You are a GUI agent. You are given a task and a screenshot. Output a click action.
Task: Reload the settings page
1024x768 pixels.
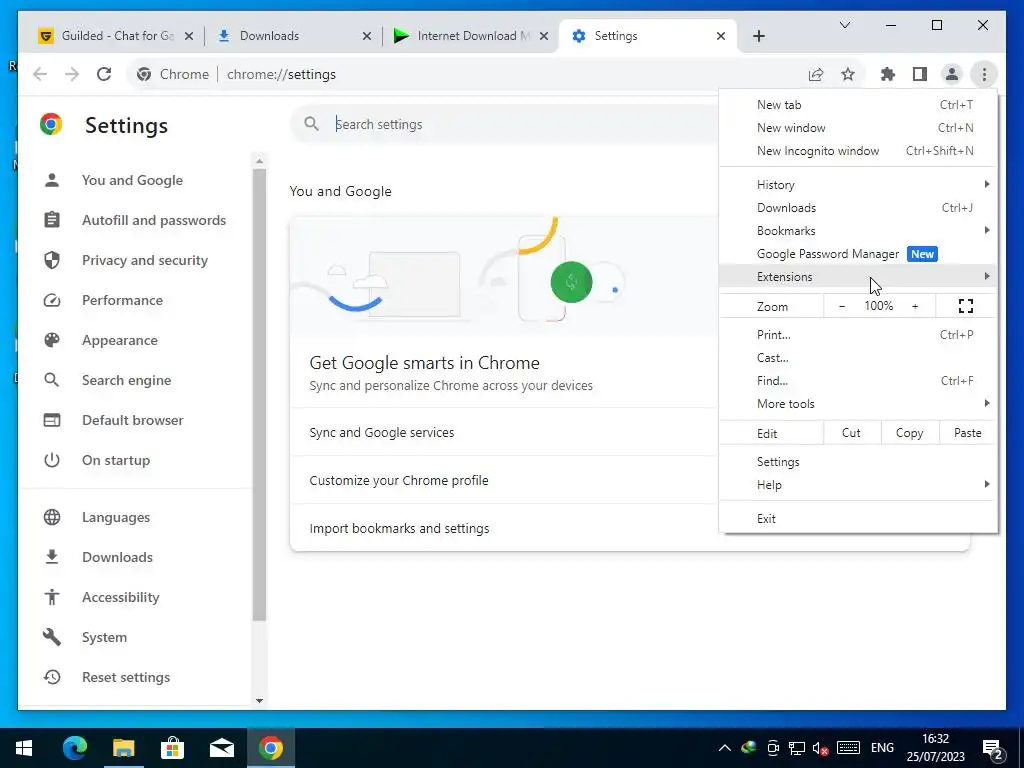pyautogui.click(x=104, y=74)
